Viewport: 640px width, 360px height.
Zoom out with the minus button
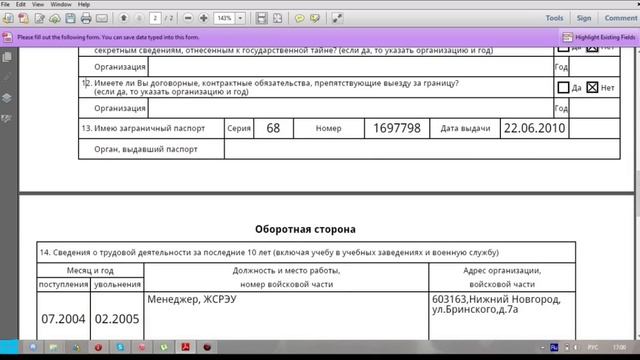point(188,18)
